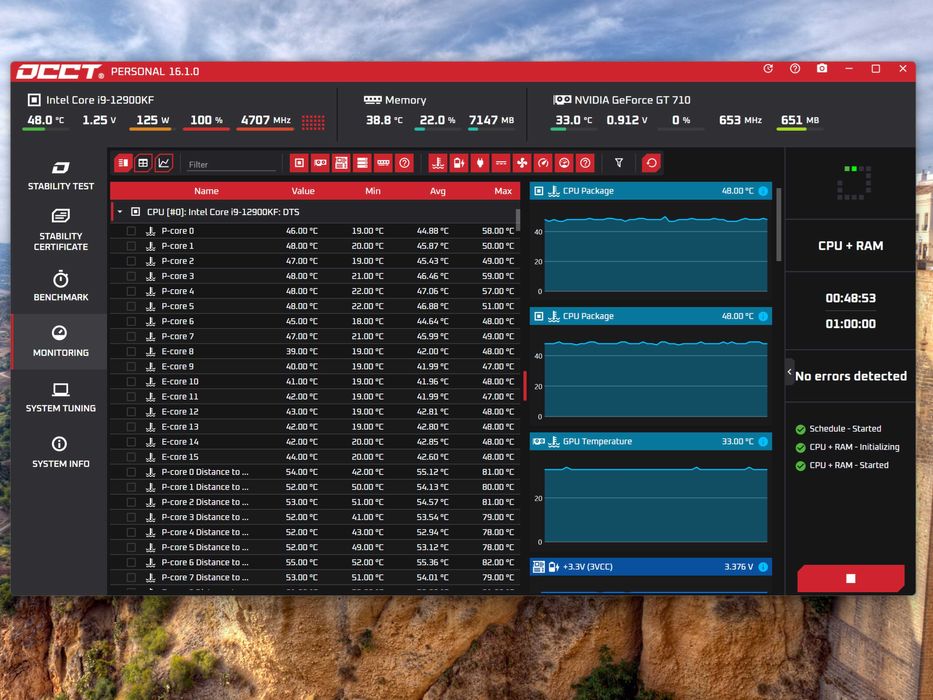Click the elapsed time 00:48:53
This screenshot has width=933, height=700.
pyautogui.click(x=850, y=298)
